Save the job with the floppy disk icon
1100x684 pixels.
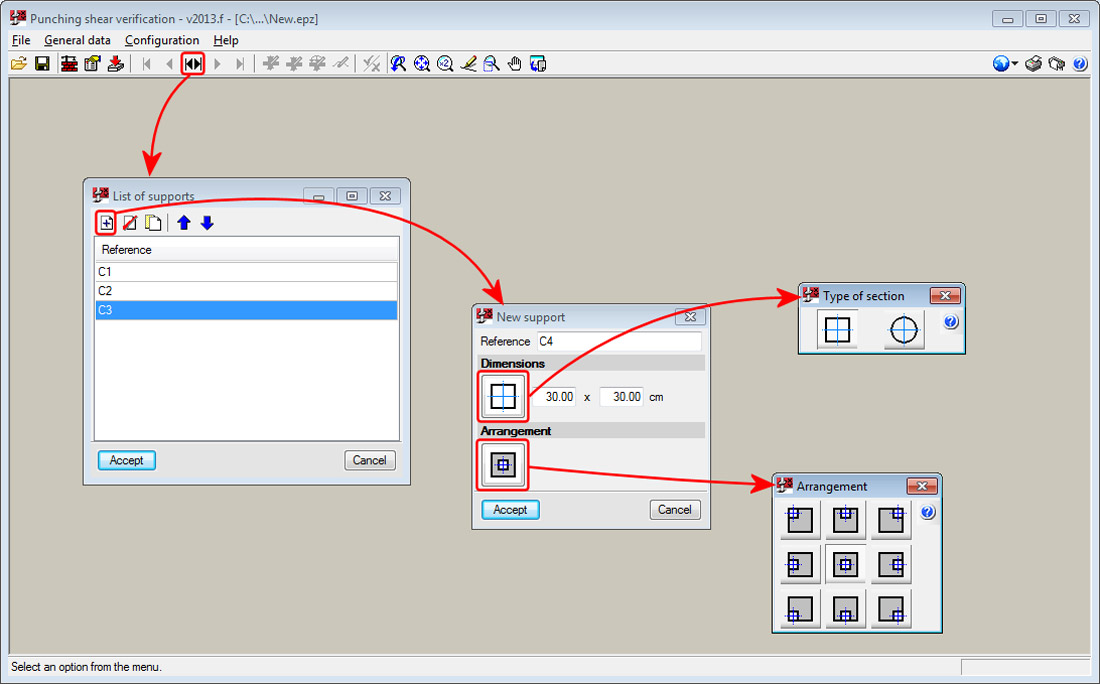(x=42, y=64)
